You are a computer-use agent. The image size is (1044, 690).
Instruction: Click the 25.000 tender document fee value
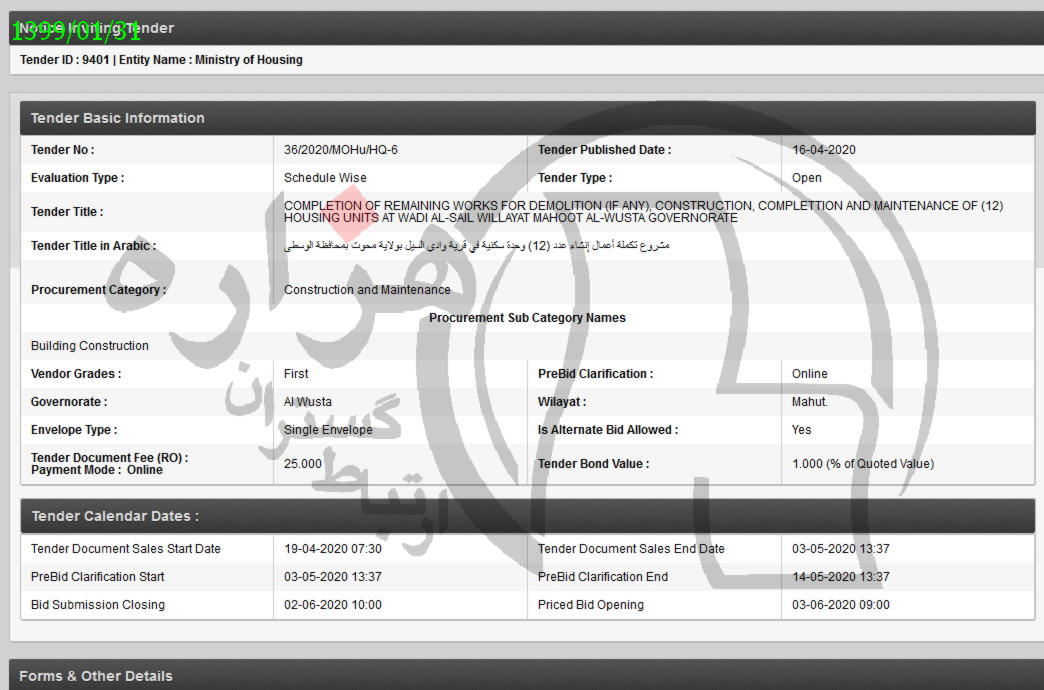303,464
